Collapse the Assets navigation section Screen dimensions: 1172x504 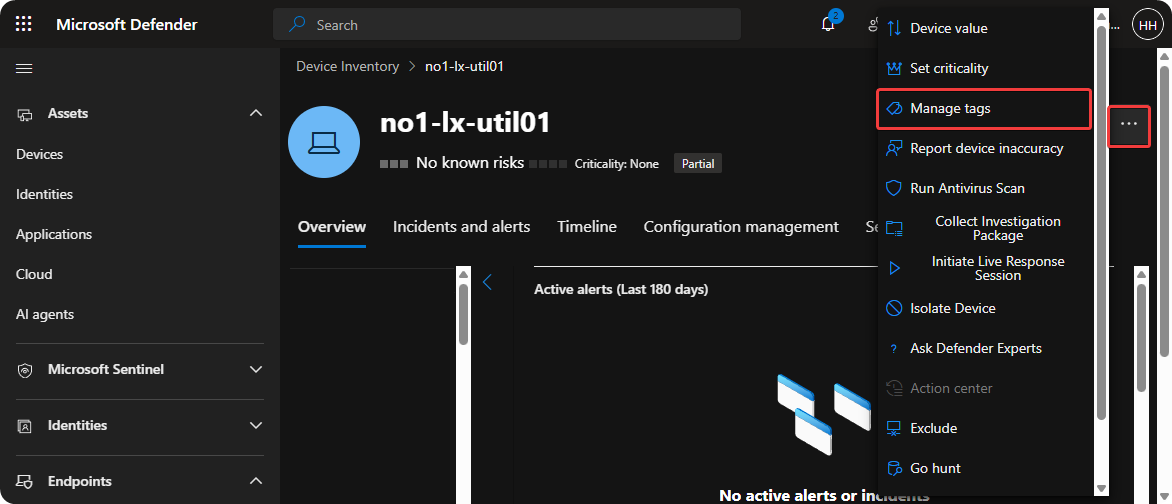point(255,113)
